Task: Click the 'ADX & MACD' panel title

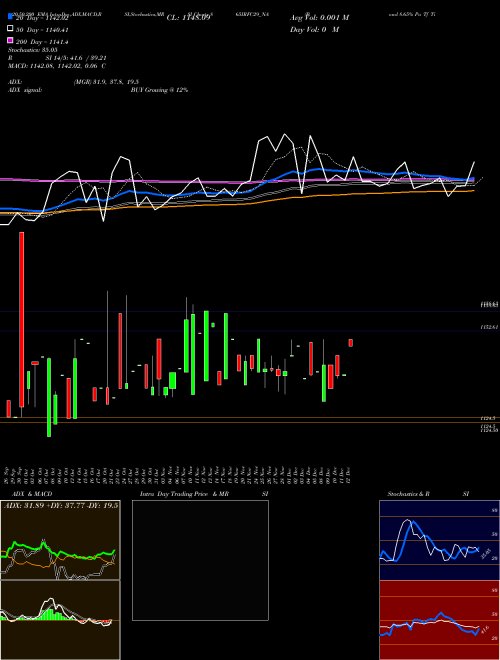Action: (32, 494)
